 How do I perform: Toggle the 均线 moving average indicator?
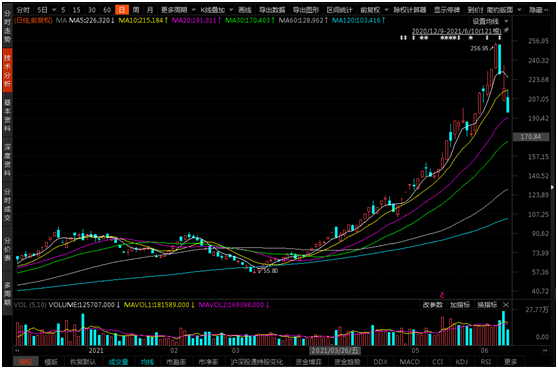tap(147, 362)
